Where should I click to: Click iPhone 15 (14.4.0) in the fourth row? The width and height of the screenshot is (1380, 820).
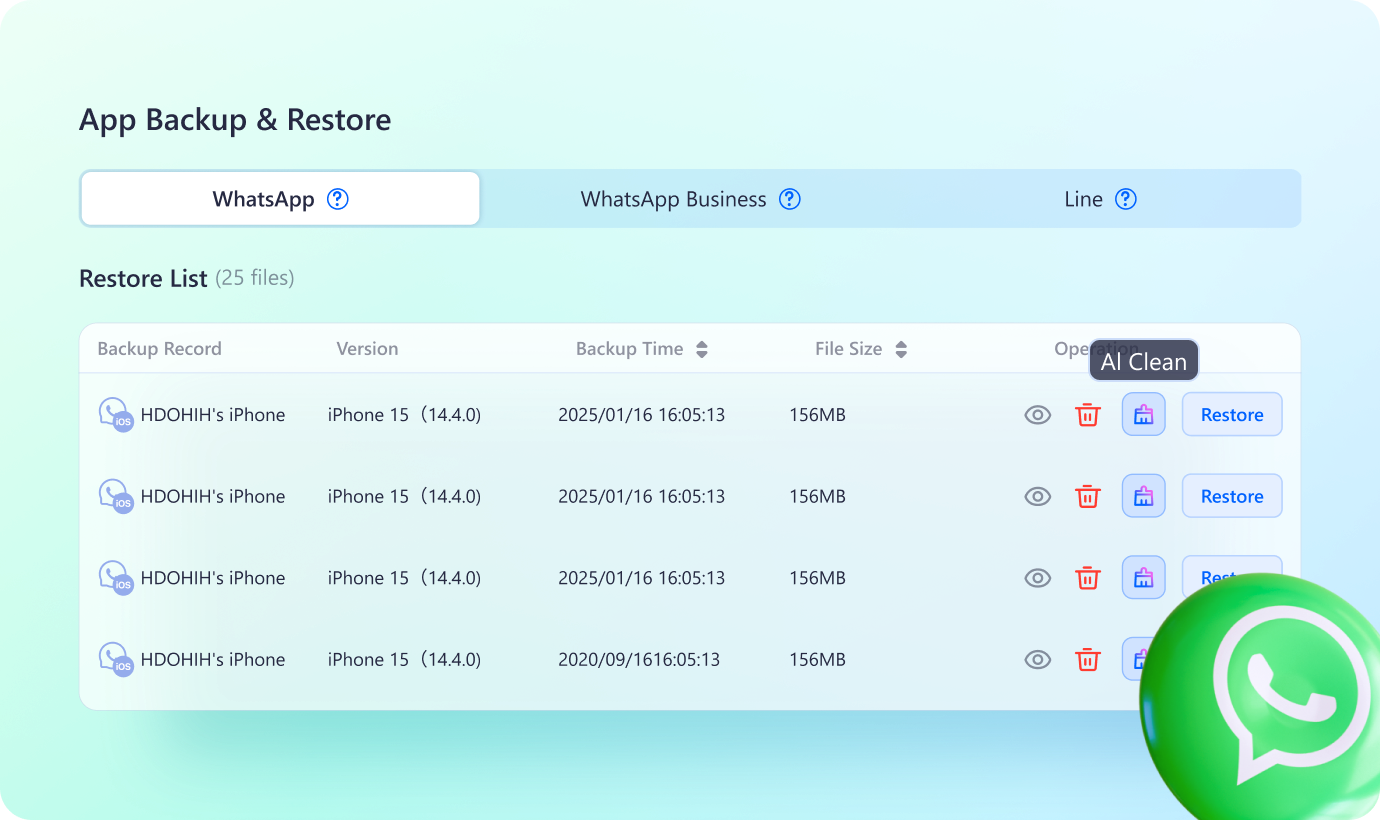[x=404, y=659]
